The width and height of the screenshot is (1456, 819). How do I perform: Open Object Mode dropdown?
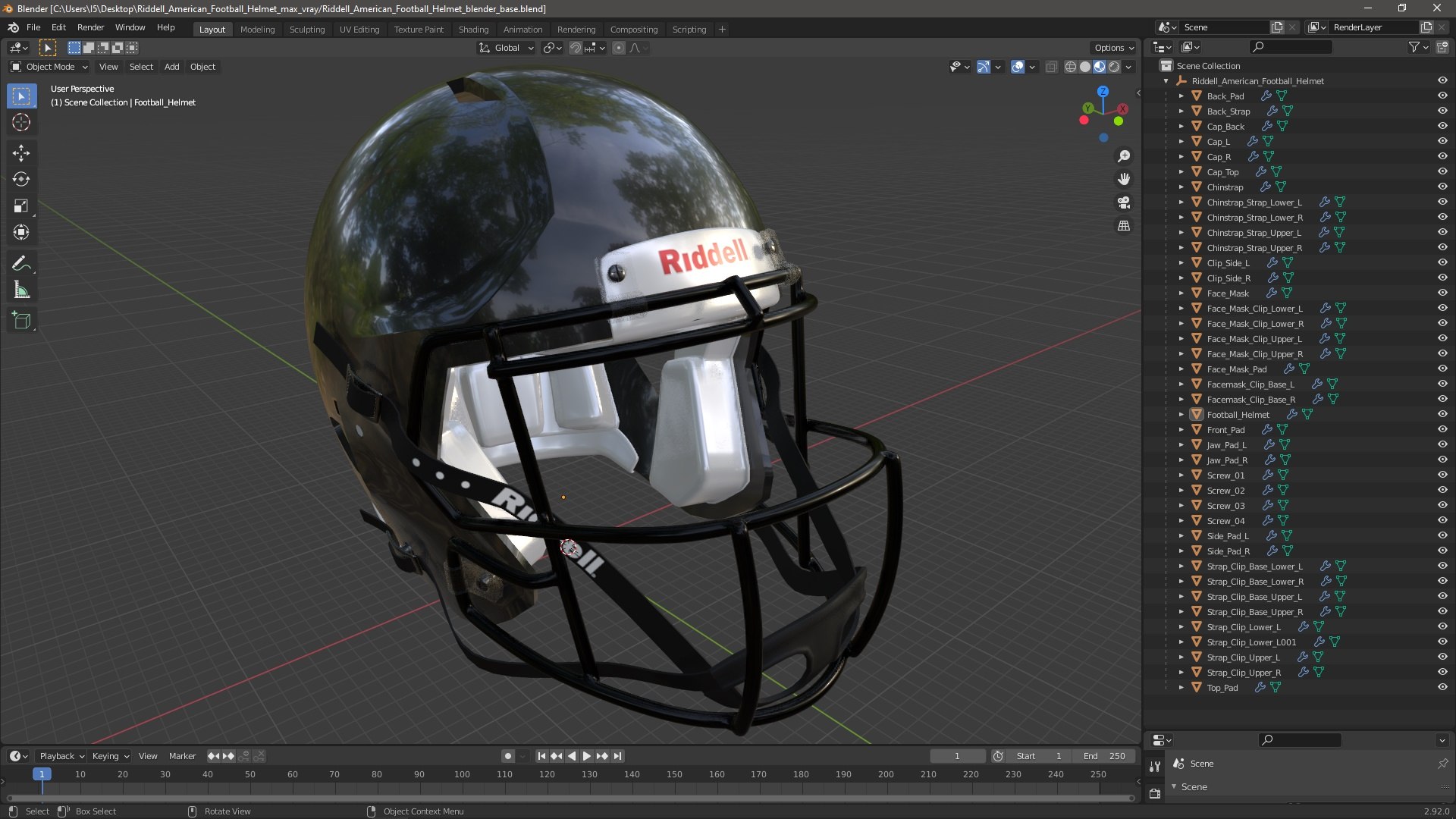pos(49,67)
